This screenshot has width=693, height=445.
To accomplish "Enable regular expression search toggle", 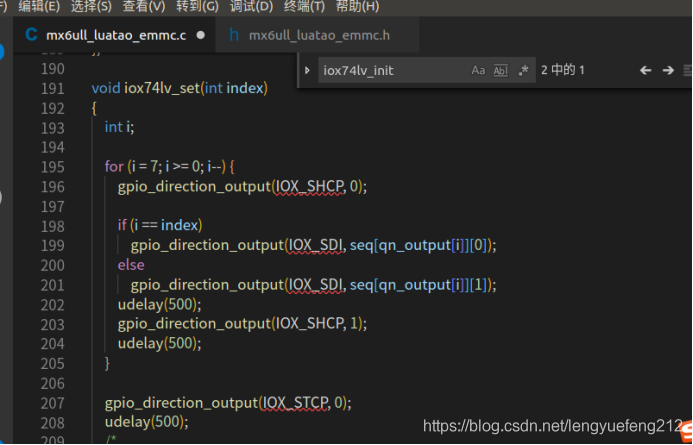I will point(523,70).
